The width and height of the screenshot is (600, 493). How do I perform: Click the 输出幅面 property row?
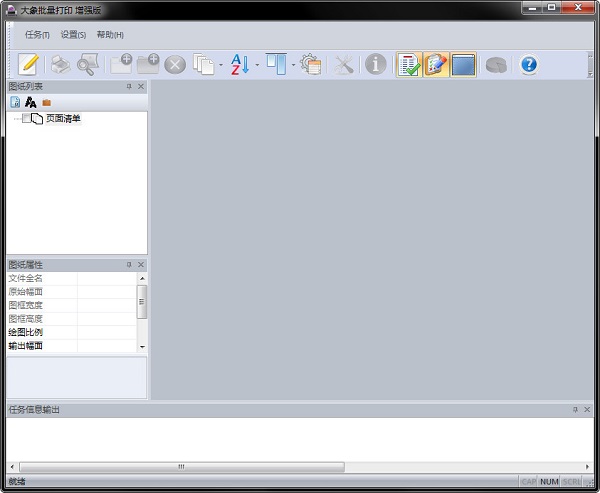pyautogui.click(x=40, y=346)
